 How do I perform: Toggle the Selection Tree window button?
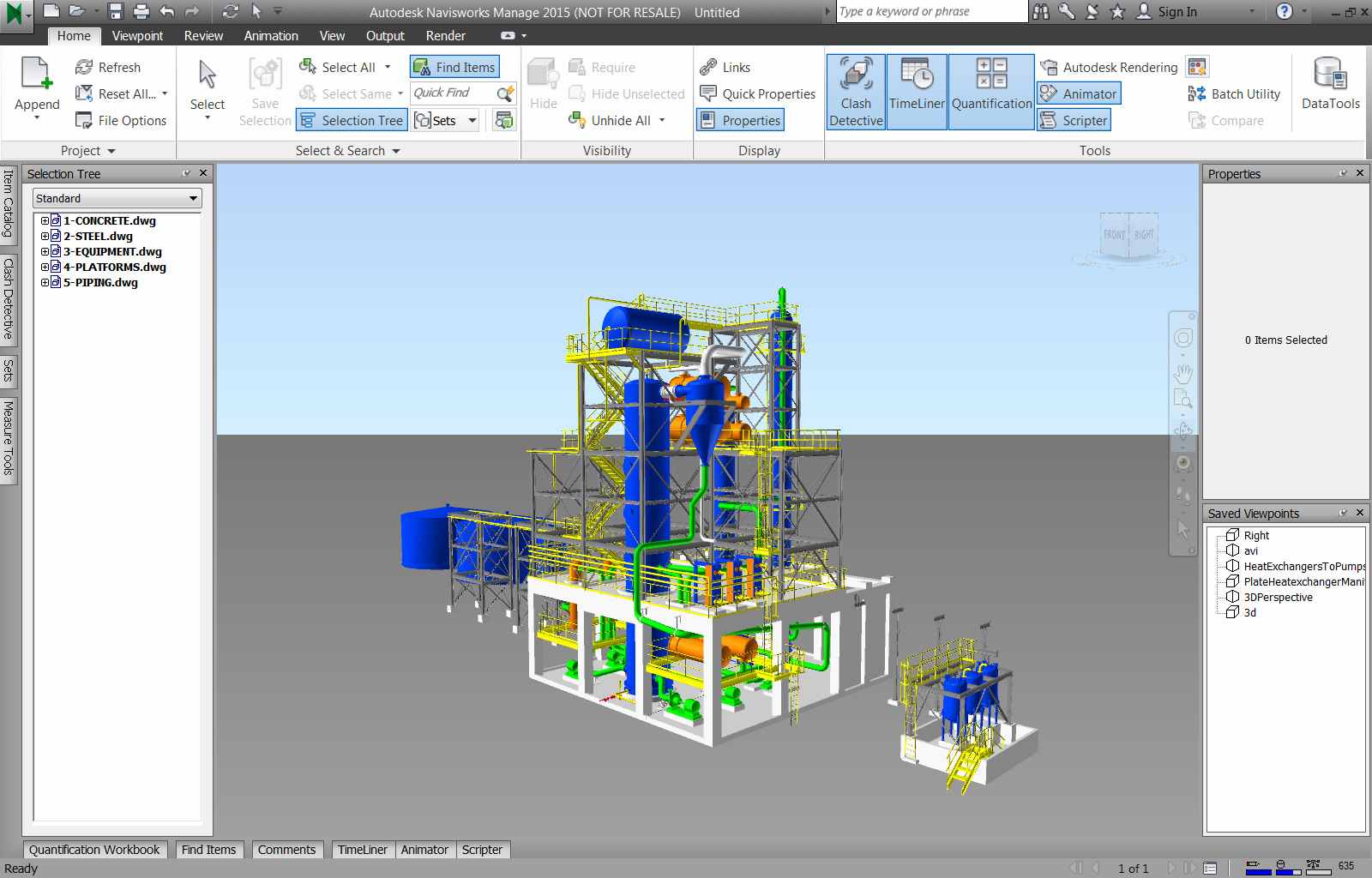point(351,120)
